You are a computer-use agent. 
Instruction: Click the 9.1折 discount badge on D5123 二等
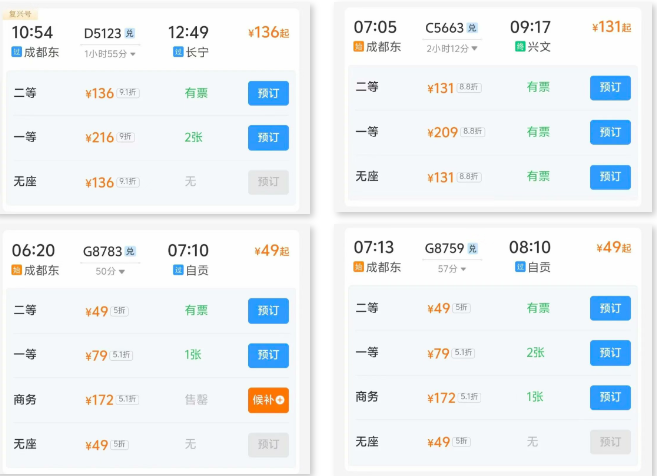(128, 93)
